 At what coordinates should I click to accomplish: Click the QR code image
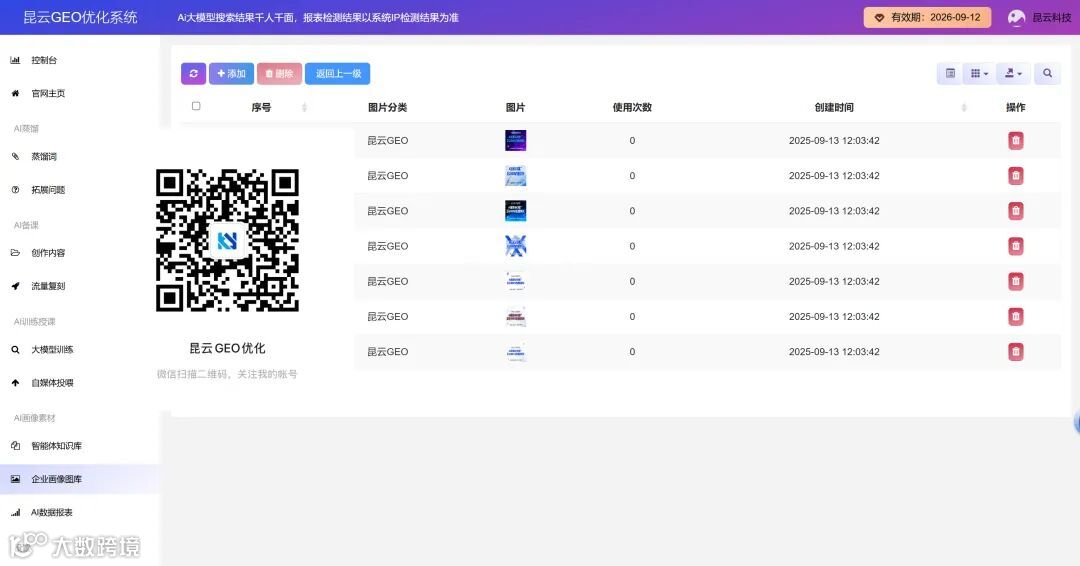click(x=227, y=240)
